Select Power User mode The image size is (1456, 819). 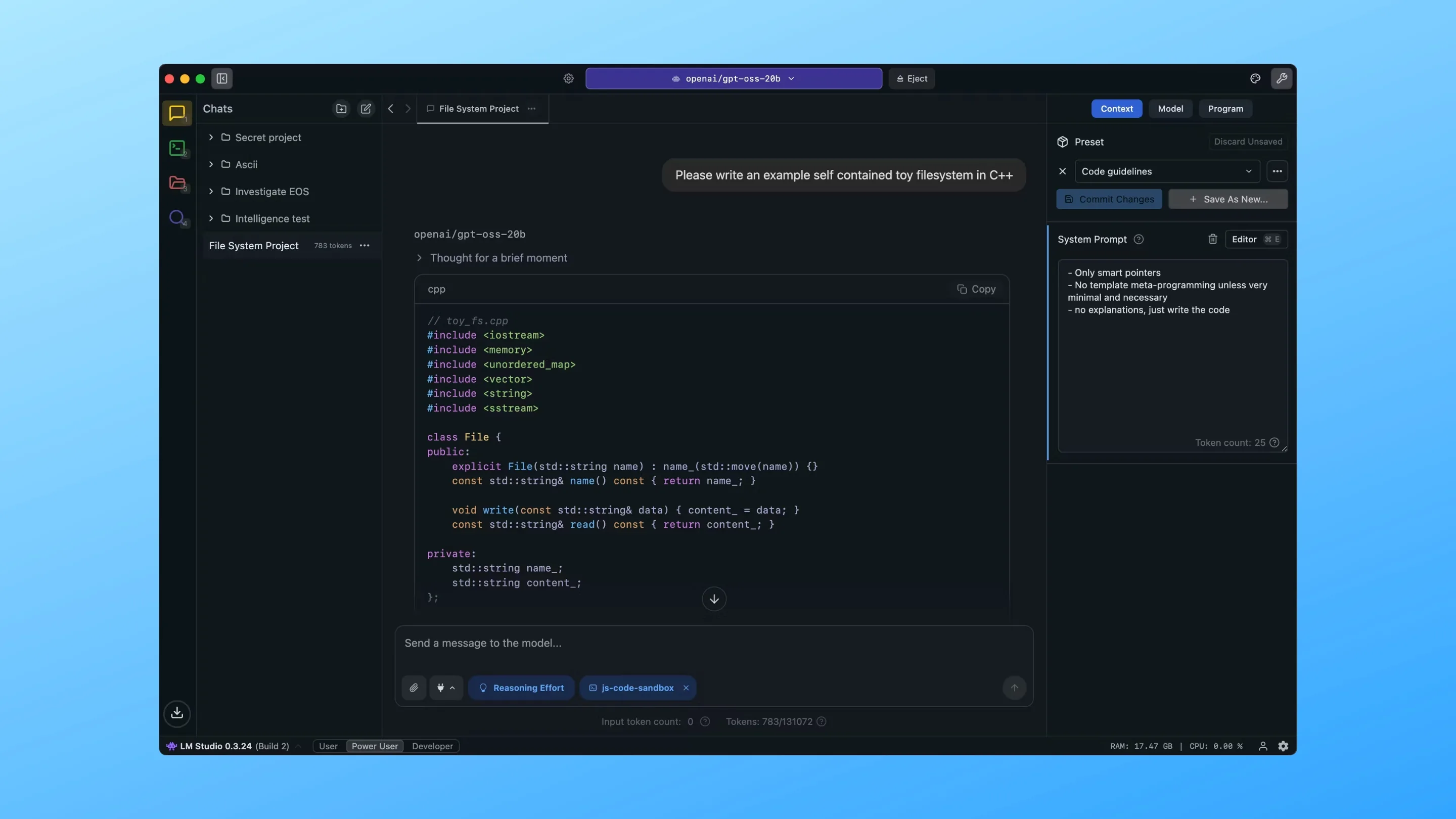[x=375, y=746]
